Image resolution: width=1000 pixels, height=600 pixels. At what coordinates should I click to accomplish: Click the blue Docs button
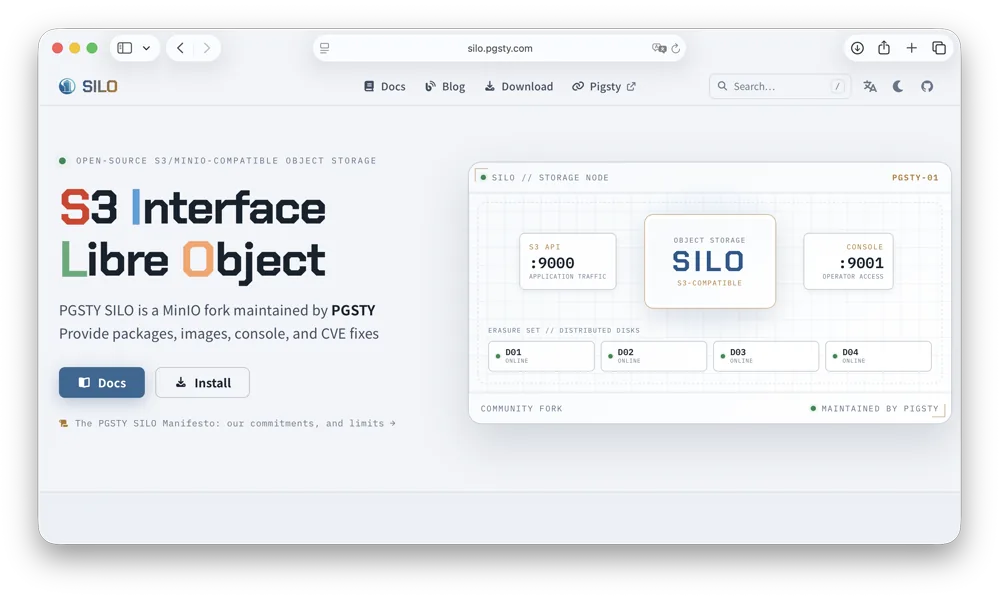pos(102,383)
